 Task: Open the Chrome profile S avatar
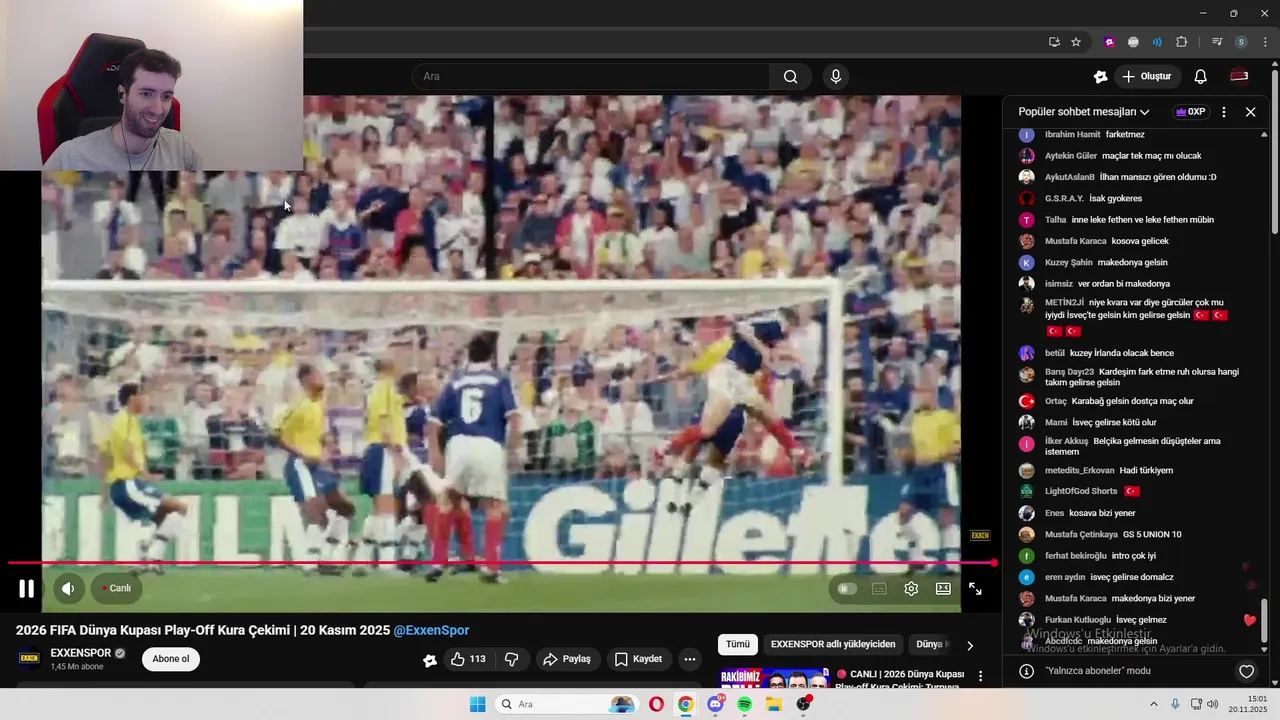click(x=1241, y=42)
